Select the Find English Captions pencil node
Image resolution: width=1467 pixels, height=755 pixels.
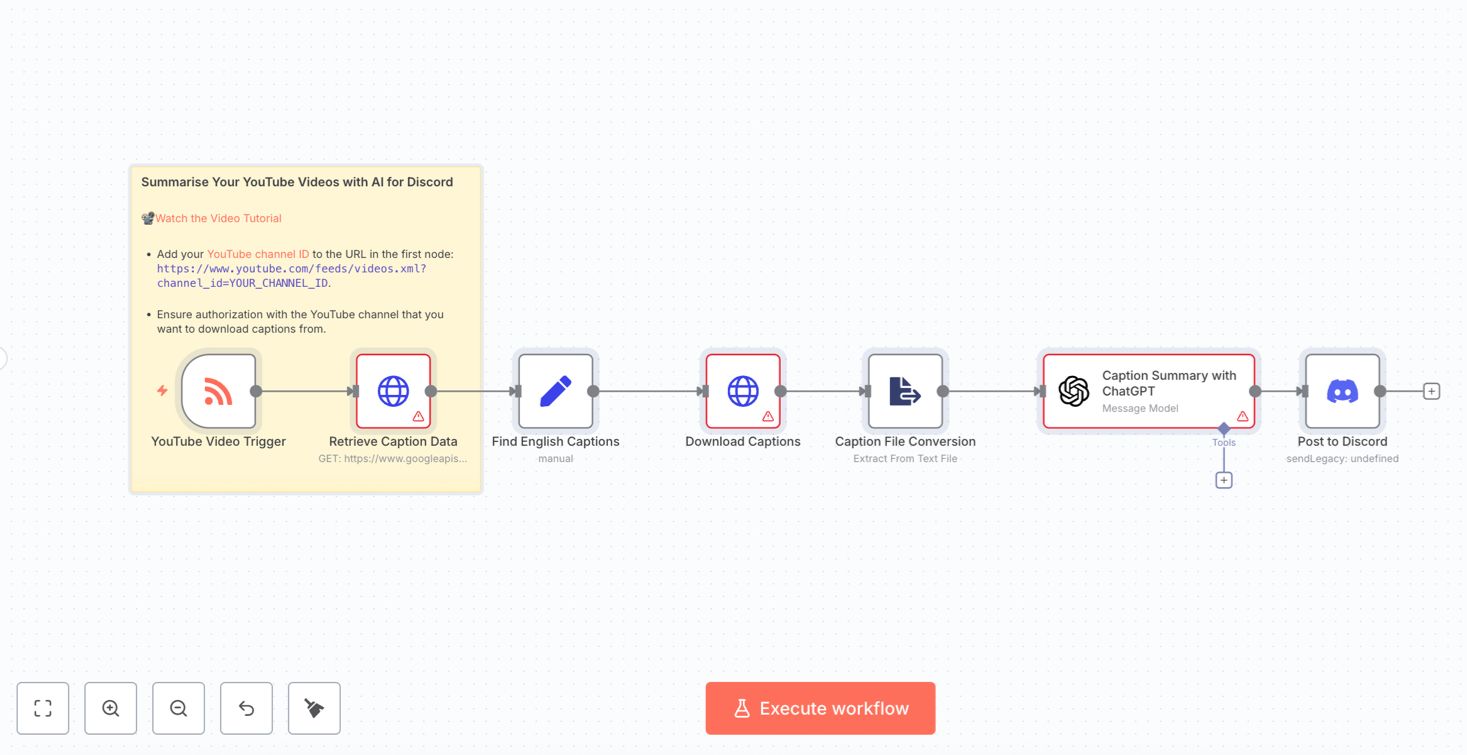click(x=556, y=391)
